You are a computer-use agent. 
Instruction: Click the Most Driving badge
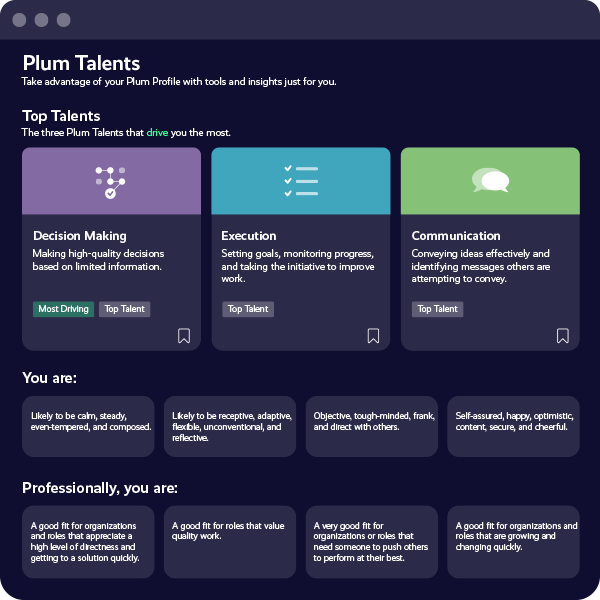64,309
